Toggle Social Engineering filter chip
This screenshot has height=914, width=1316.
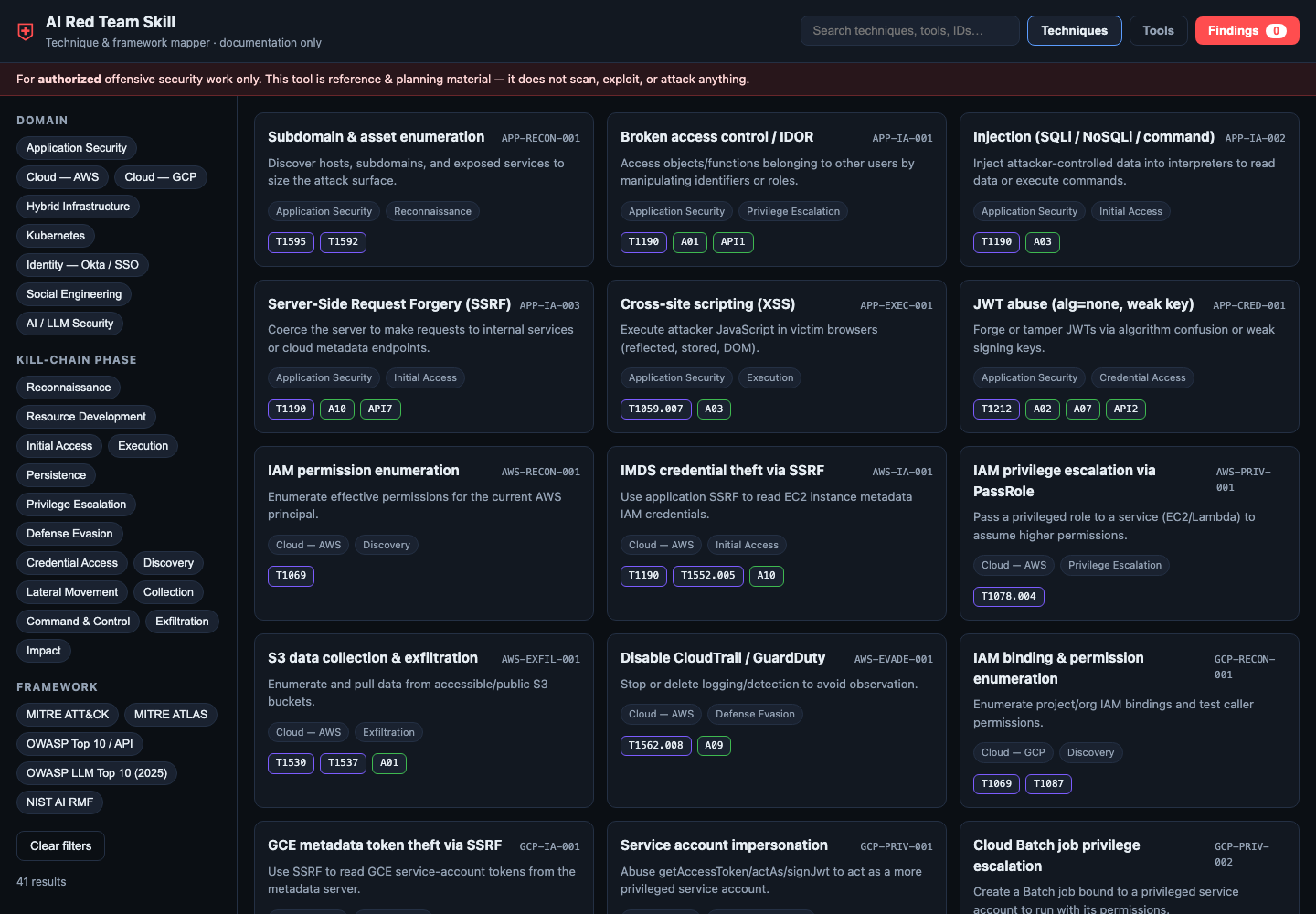[74, 294]
